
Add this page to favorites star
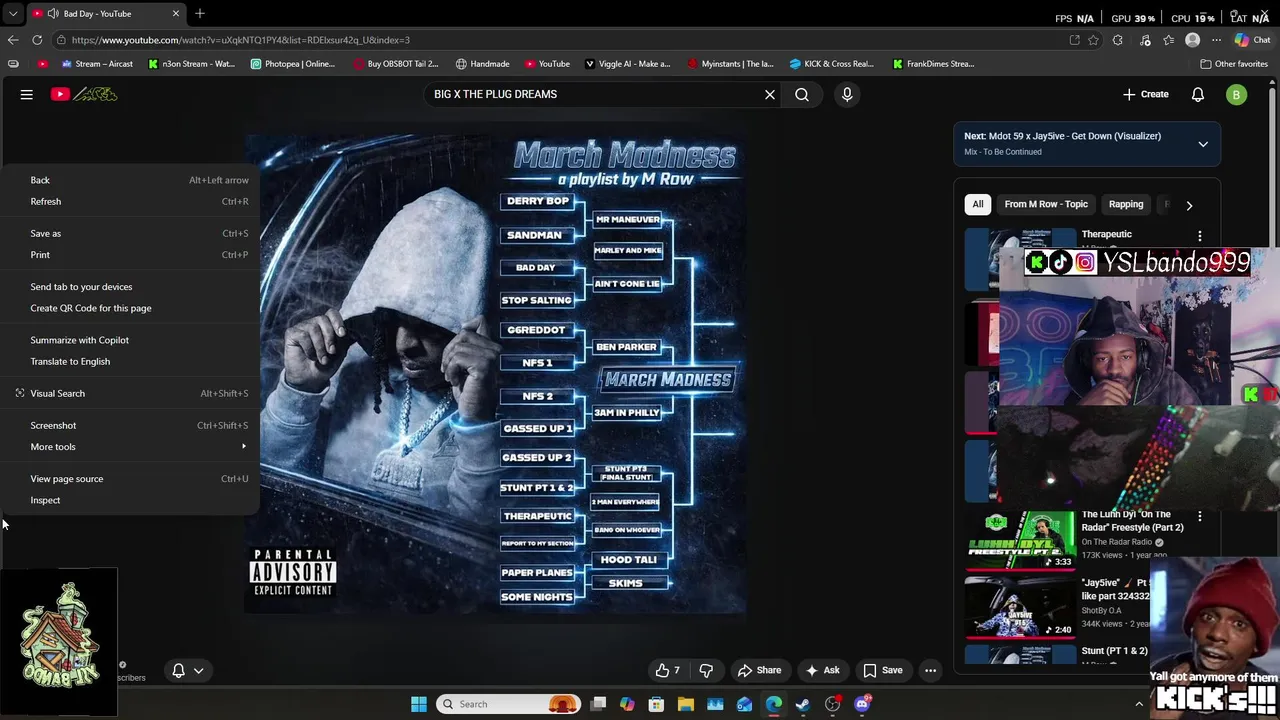pyautogui.click(x=1093, y=40)
